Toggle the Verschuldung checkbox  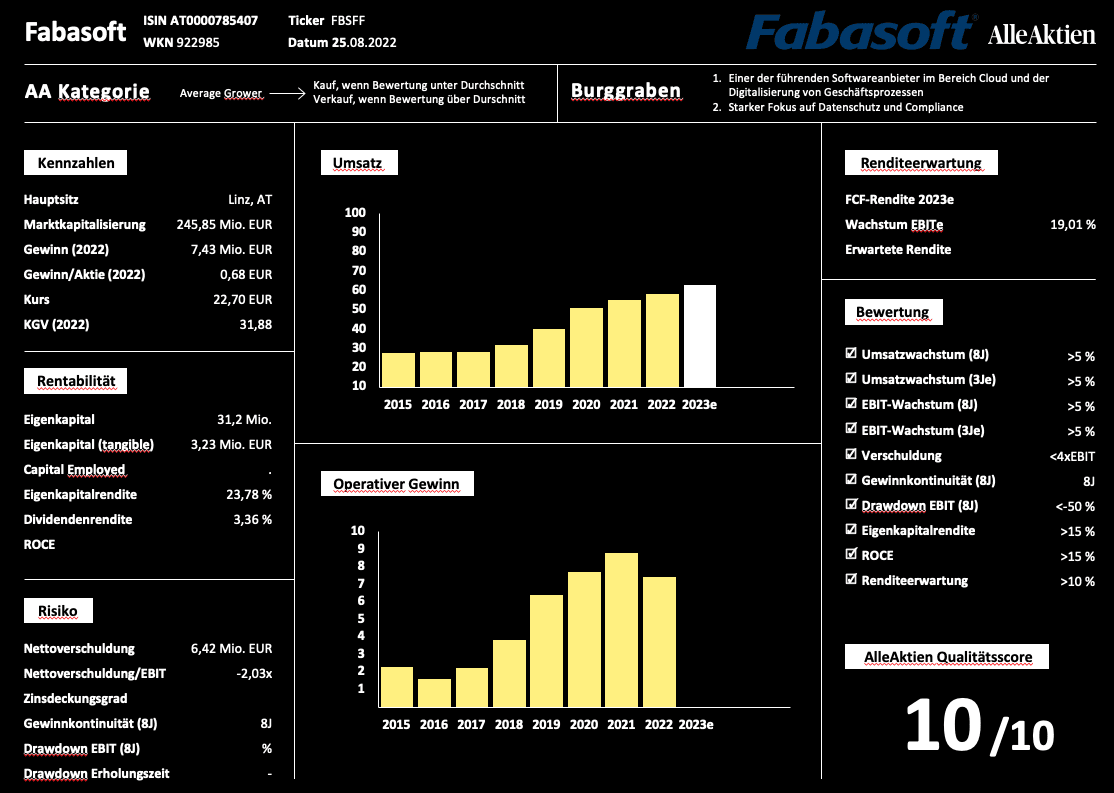pos(851,454)
